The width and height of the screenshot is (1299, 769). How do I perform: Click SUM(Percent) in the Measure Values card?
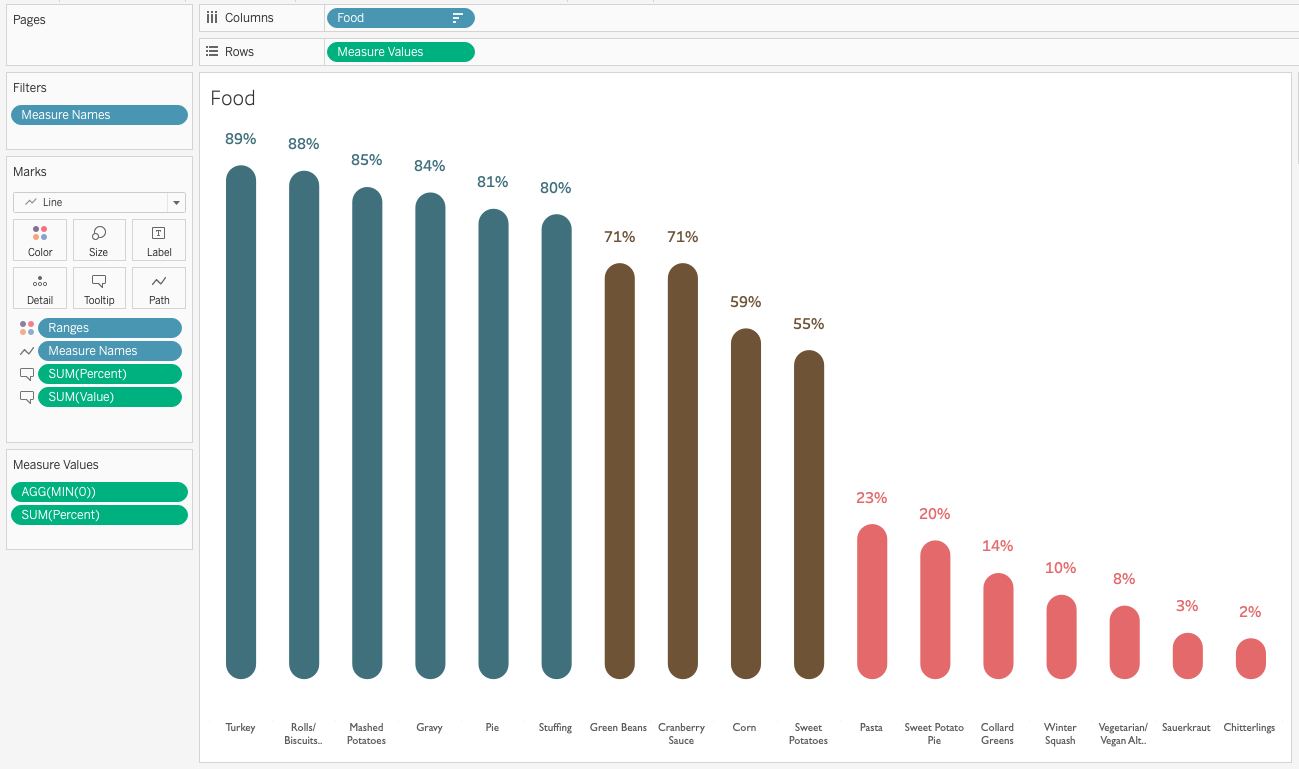99,514
